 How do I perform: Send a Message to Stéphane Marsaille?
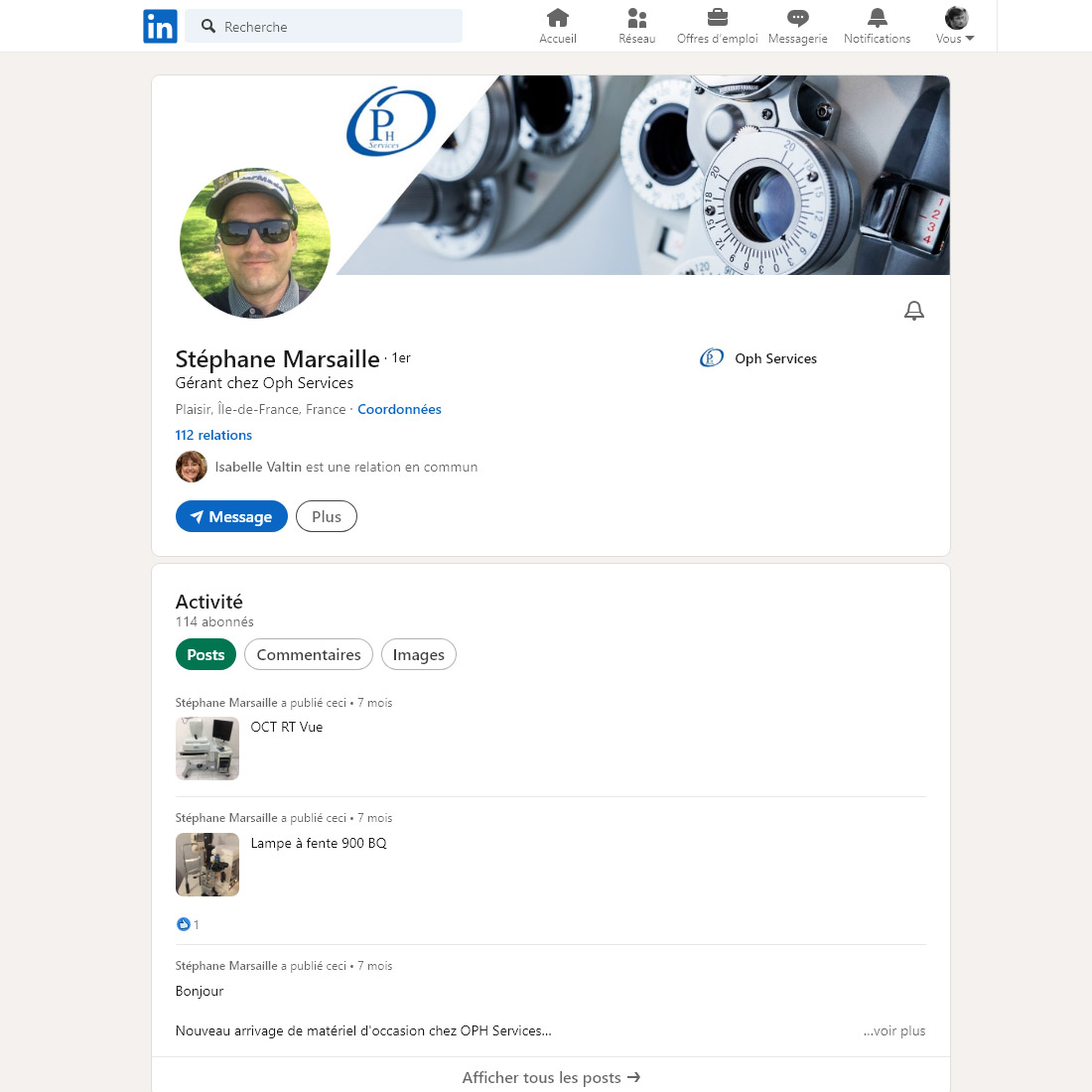click(x=231, y=517)
